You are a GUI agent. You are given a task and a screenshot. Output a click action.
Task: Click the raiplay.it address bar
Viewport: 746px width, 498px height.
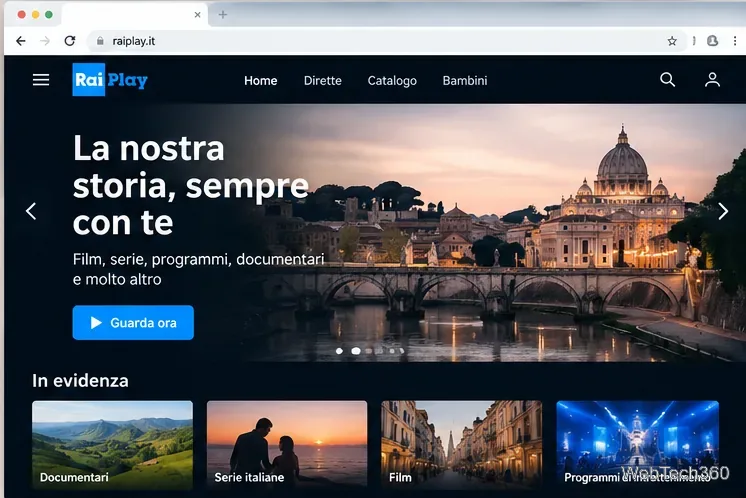(386, 41)
